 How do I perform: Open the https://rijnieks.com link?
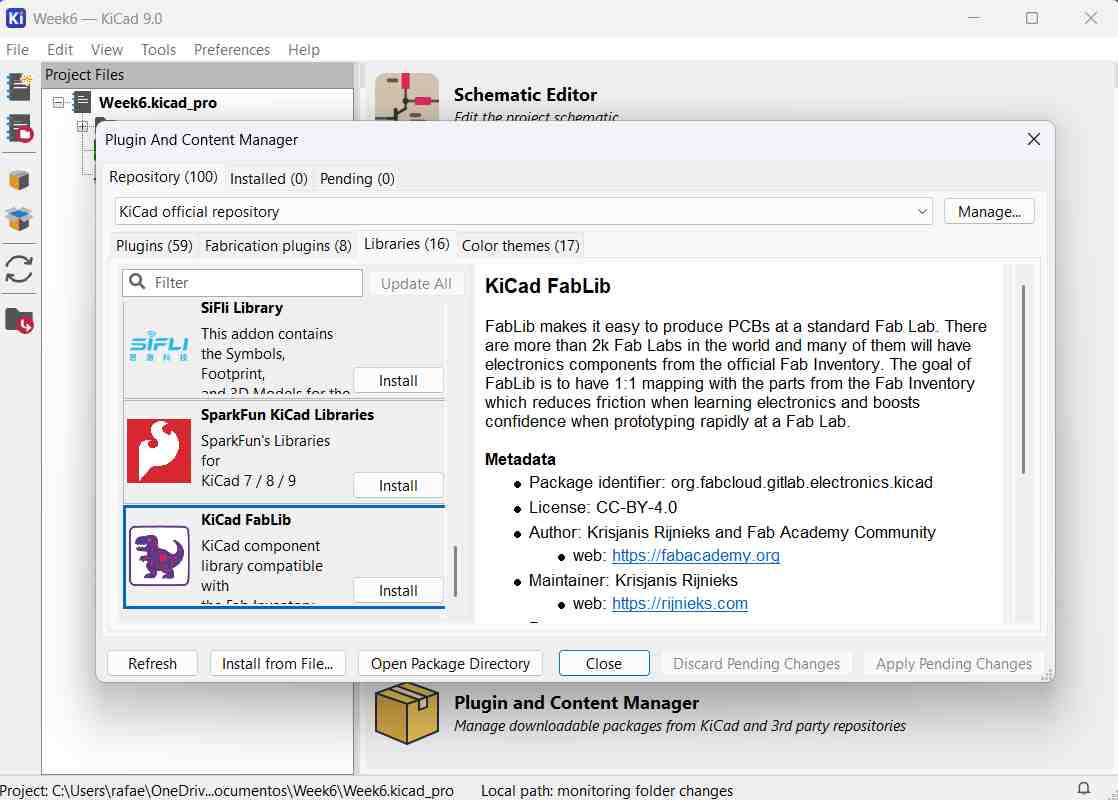click(679, 603)
